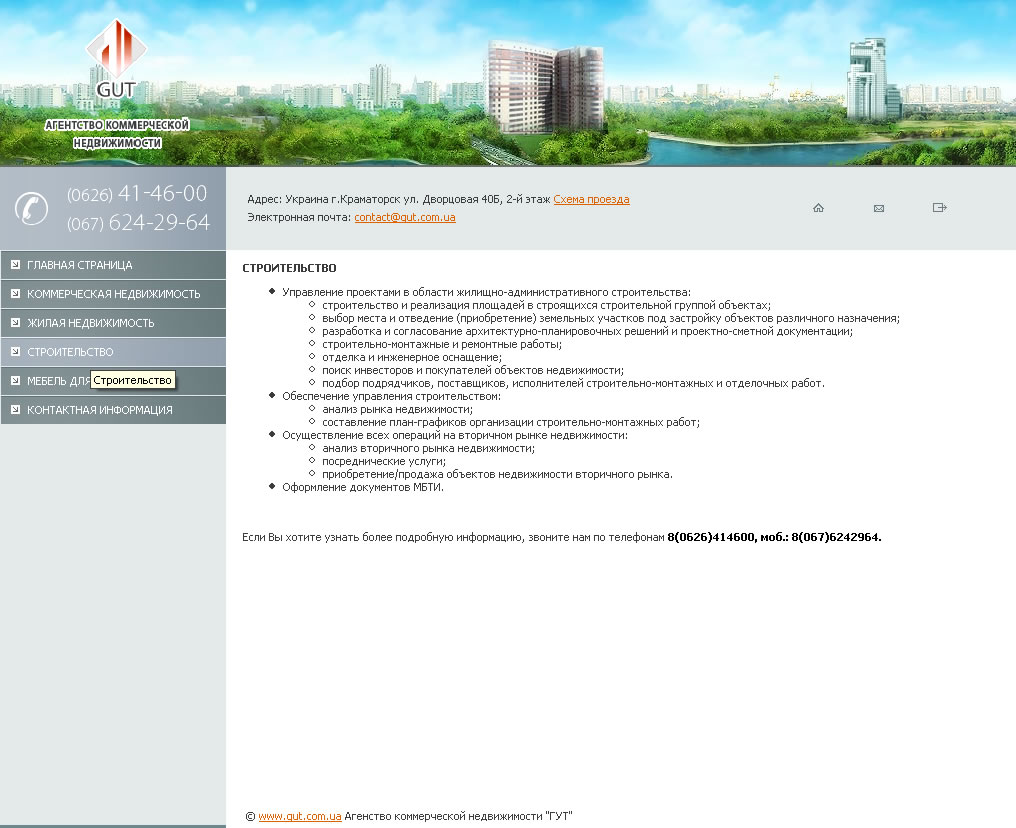Click the arrow icon beside Мебель для

16,380
